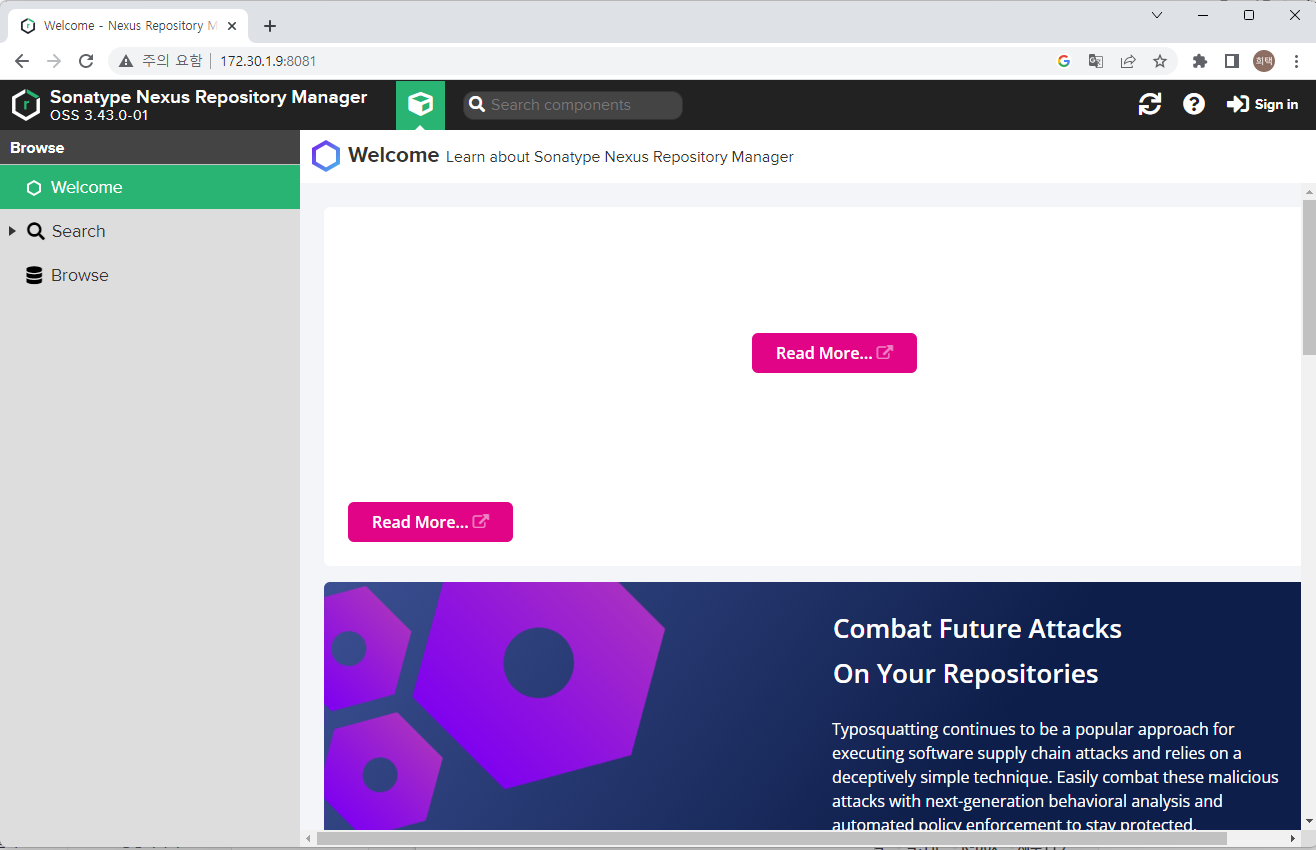Click the Browse sidebar header
The width and height of the screenshot is (1316, 850).
pyautogui.click(x=150, y=147)
